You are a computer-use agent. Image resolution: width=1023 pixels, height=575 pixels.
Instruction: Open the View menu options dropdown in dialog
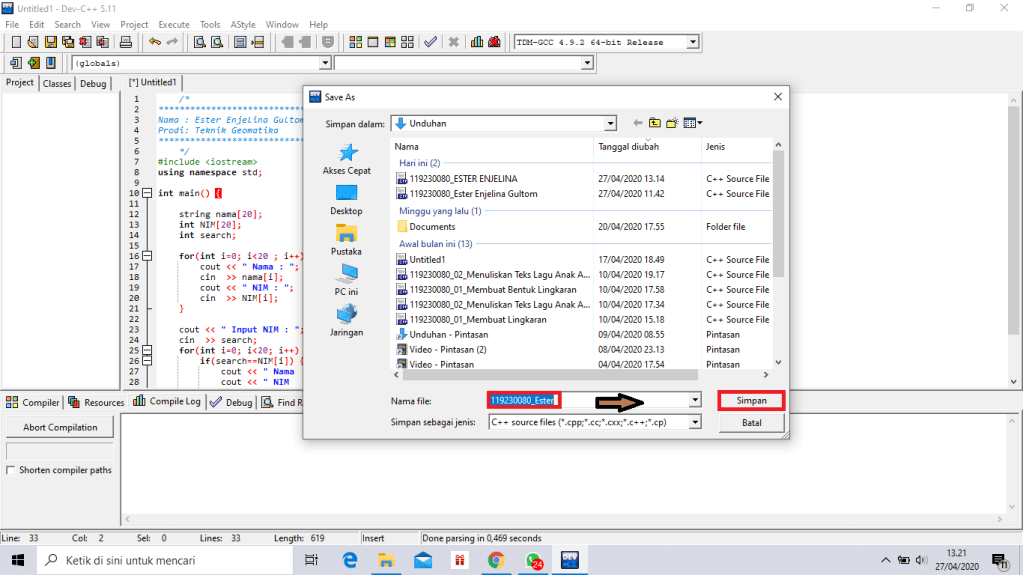click(693, 123)
